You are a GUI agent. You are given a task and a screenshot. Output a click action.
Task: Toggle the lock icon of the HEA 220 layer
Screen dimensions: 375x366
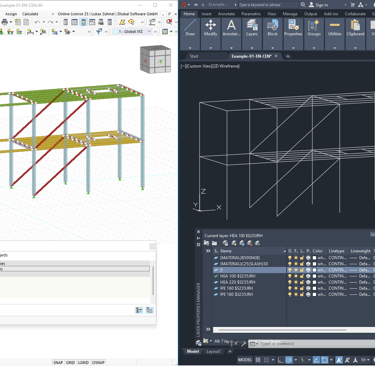pyautogui.click(x=302, y=282)
